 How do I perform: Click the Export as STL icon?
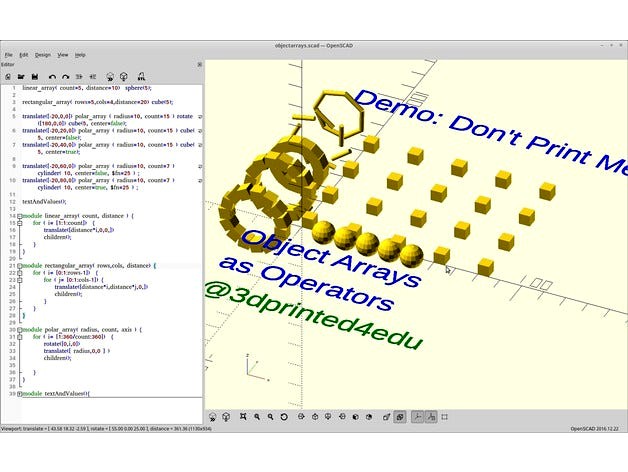(x=141, y=77)
